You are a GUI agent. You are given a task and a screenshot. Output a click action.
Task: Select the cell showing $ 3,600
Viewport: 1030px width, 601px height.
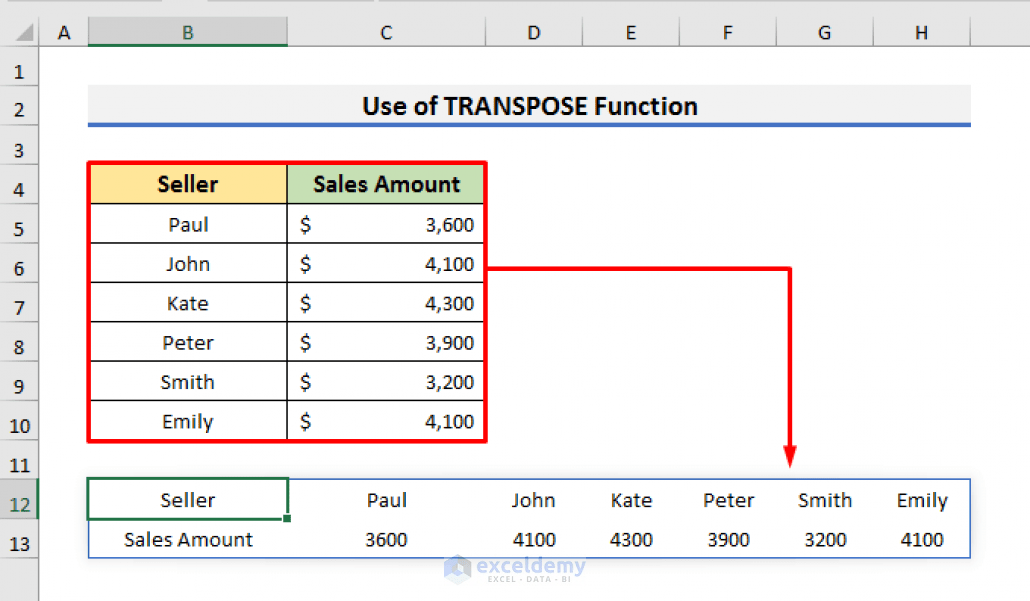click(x=386, y=224)
